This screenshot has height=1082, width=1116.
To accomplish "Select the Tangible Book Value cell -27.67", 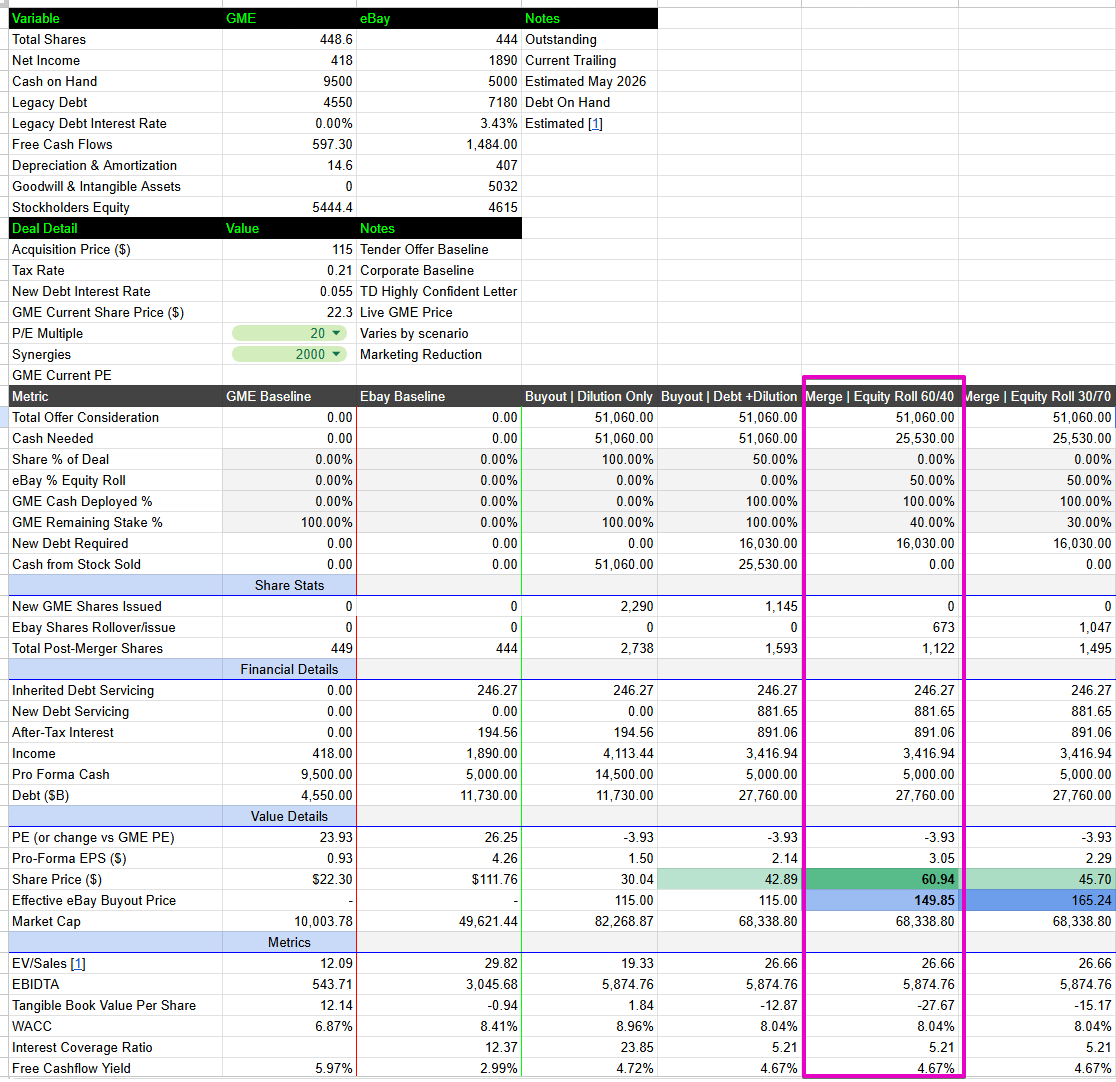I will coord(880,1005).
